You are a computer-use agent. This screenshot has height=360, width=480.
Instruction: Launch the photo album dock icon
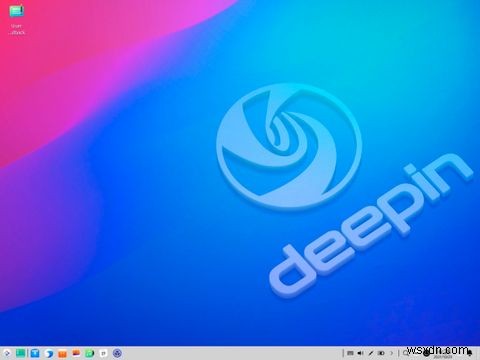pyautogui.click(x=76, y=353)
